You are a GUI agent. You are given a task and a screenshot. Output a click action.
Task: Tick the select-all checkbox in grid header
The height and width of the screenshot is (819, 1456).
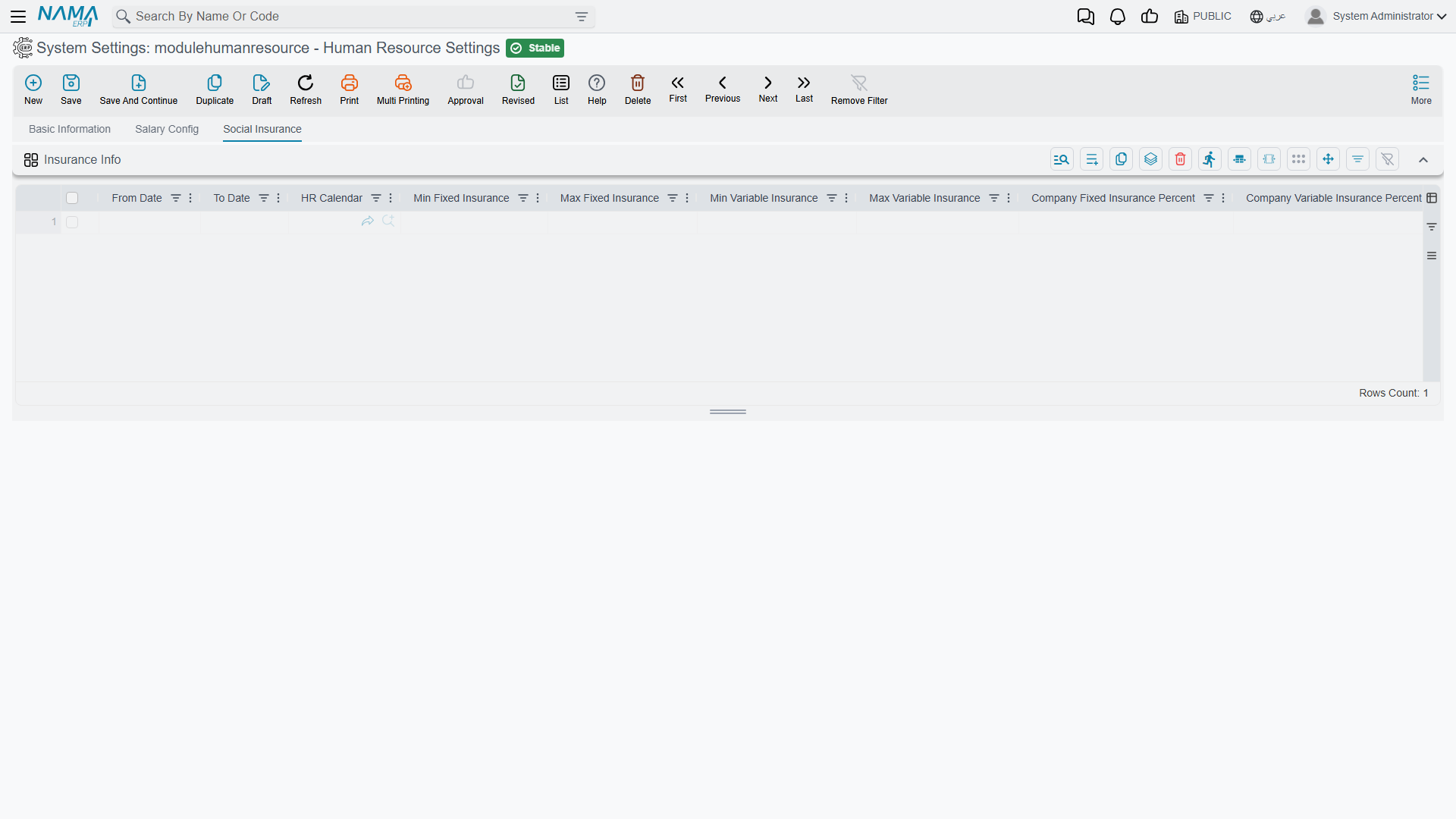(x=72, y=198)
